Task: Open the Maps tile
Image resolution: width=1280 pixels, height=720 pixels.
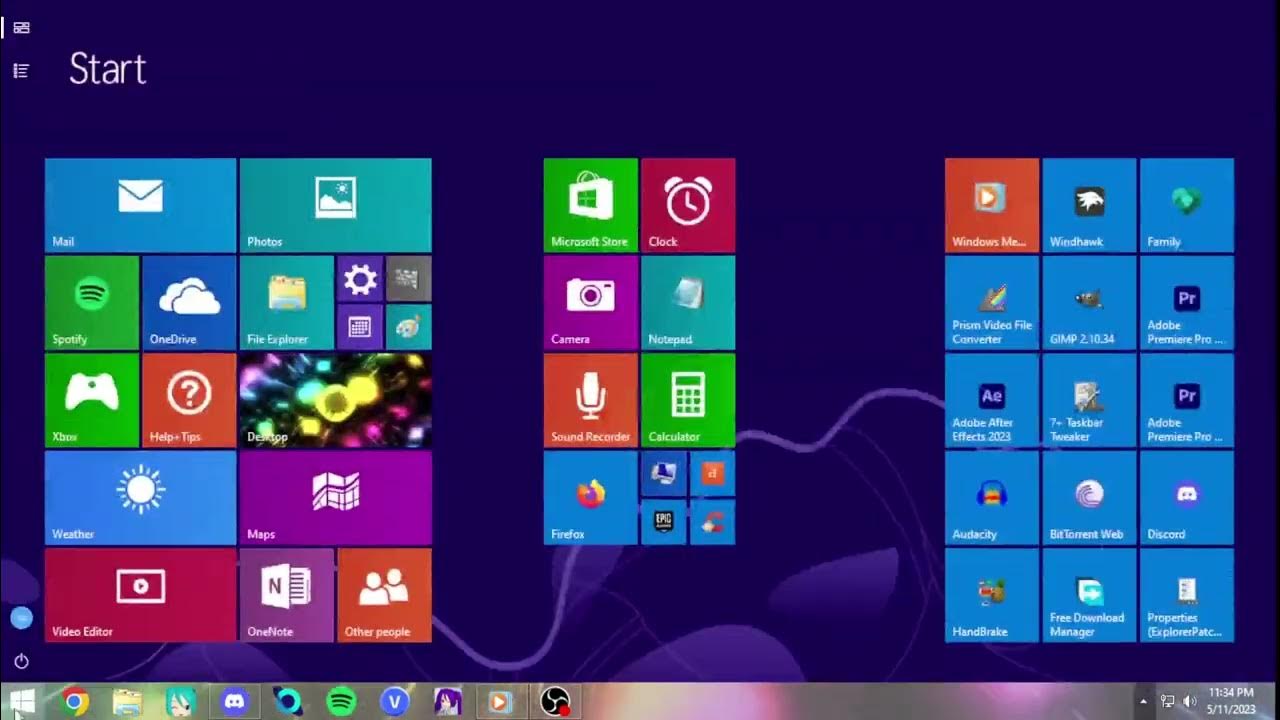Action: tap(335, 497)
